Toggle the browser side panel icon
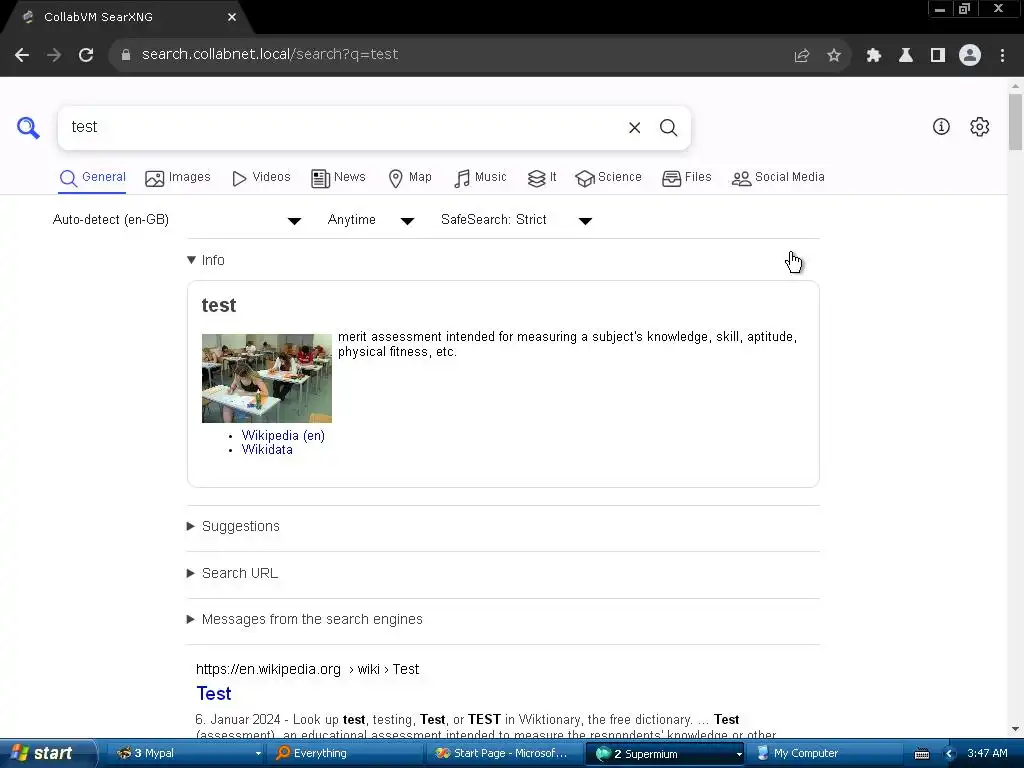 point(938,56)
